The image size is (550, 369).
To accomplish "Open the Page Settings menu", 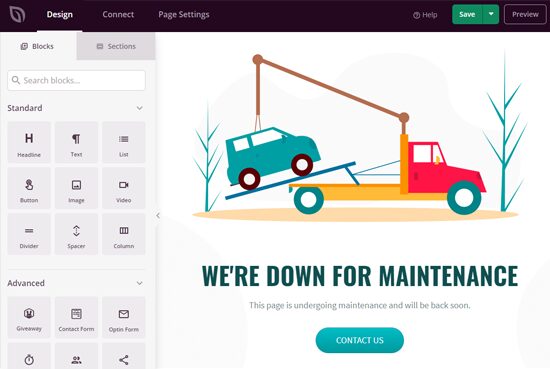I will [184, 14].
